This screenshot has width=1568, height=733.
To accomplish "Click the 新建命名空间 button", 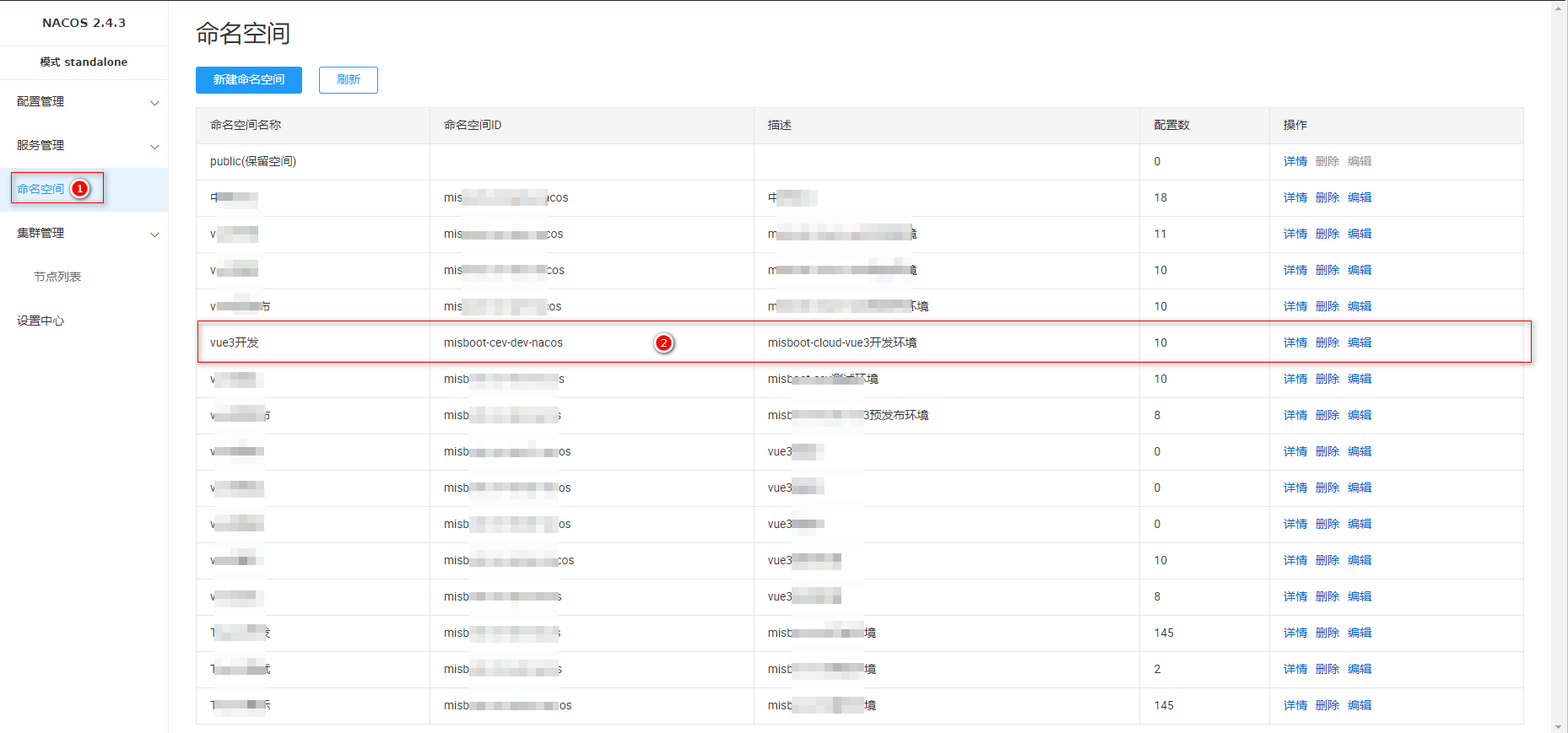I will tap(249, 80).
